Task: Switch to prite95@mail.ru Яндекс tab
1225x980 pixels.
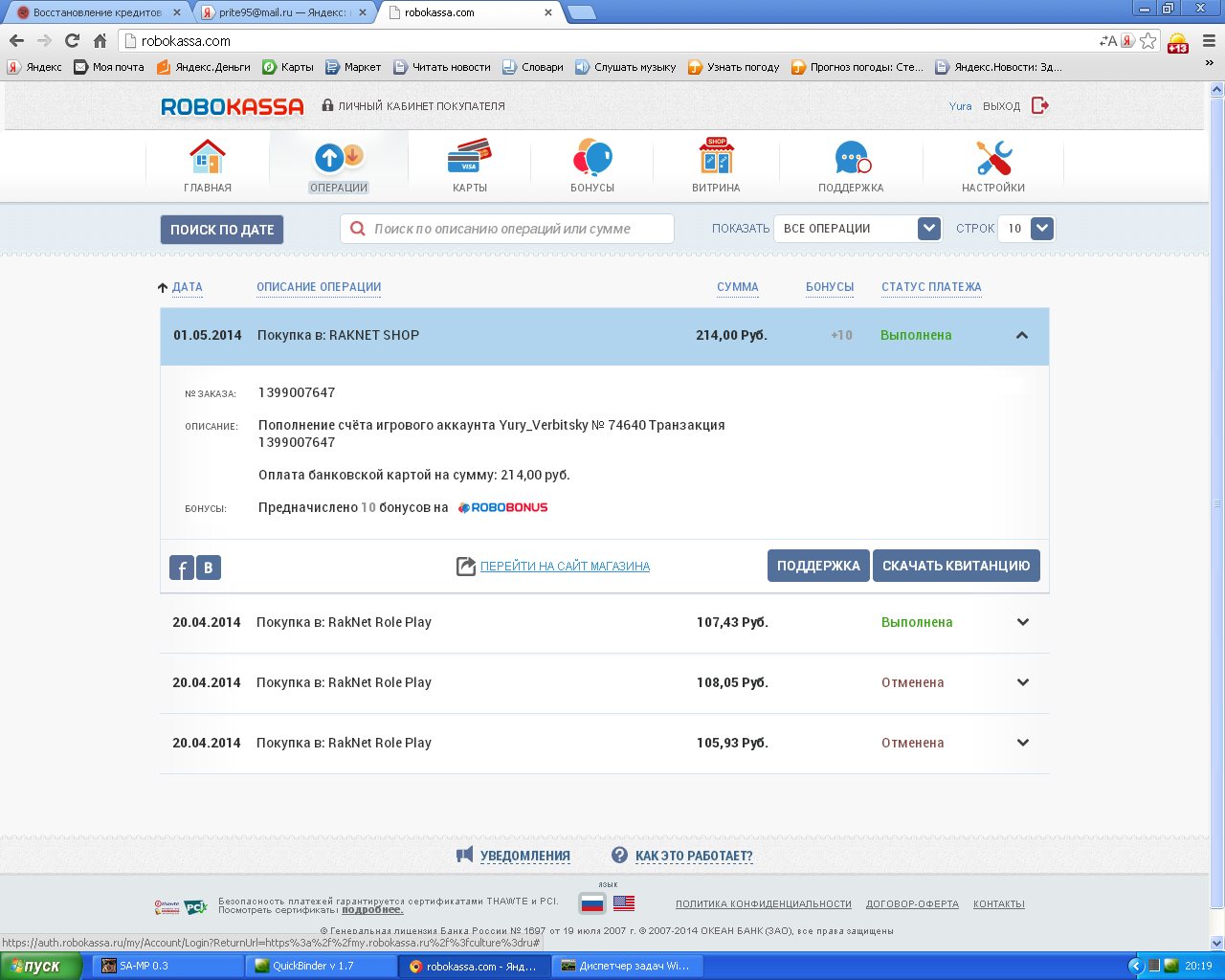Action: [283, 12]
